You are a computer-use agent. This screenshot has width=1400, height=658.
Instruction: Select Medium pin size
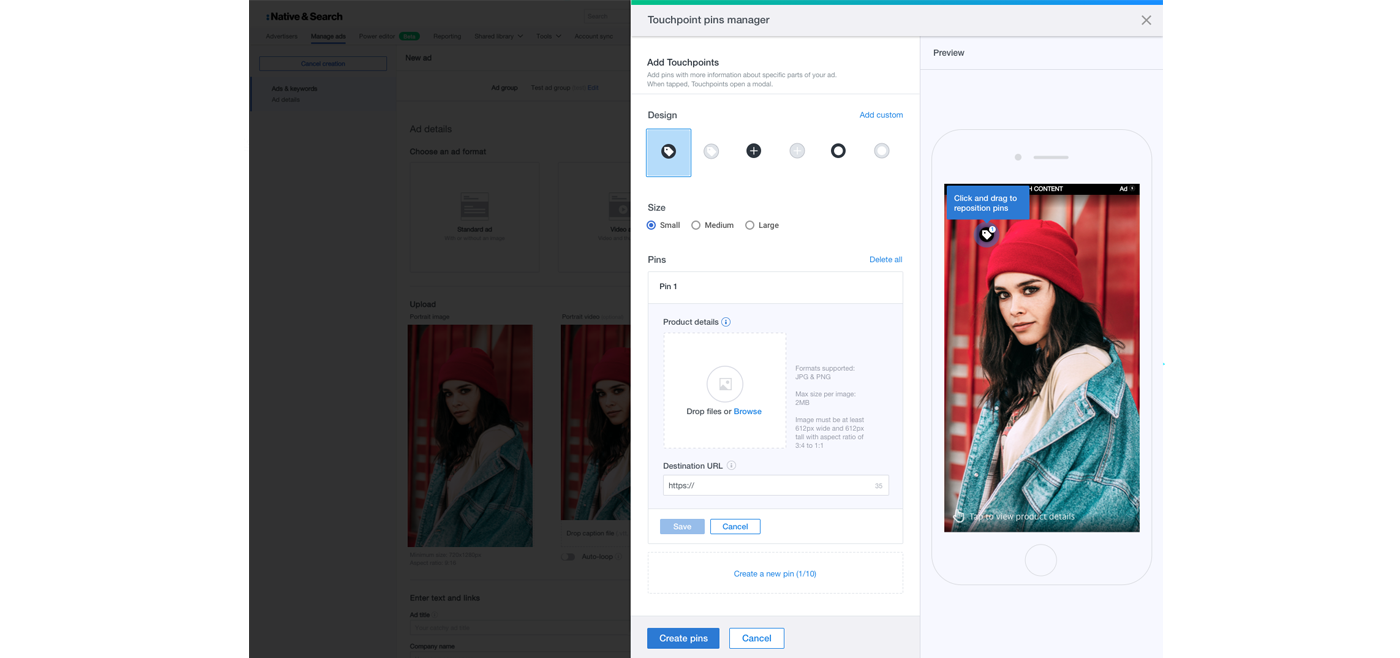[x=696, y=225]
